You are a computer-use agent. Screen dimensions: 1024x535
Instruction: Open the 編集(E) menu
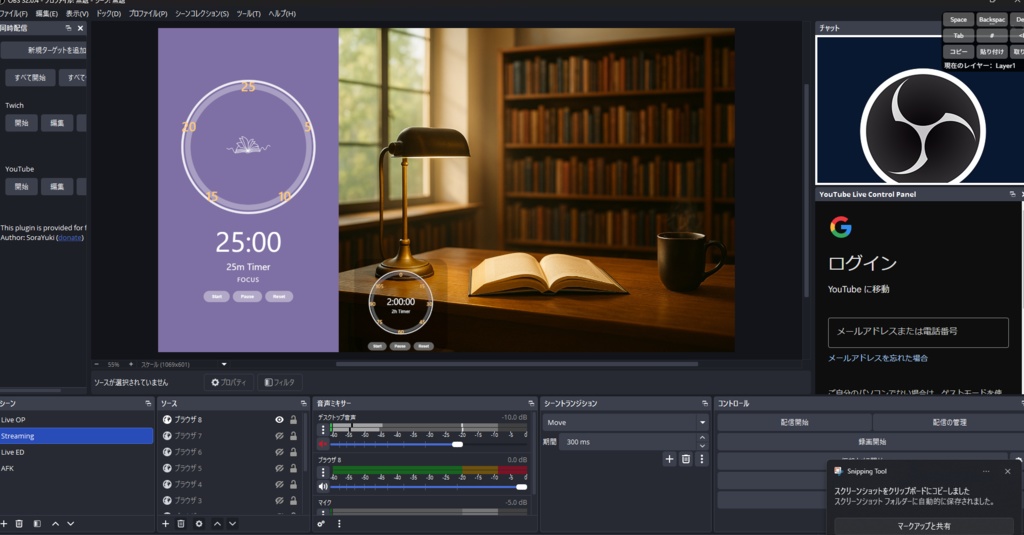coord(46,14)
